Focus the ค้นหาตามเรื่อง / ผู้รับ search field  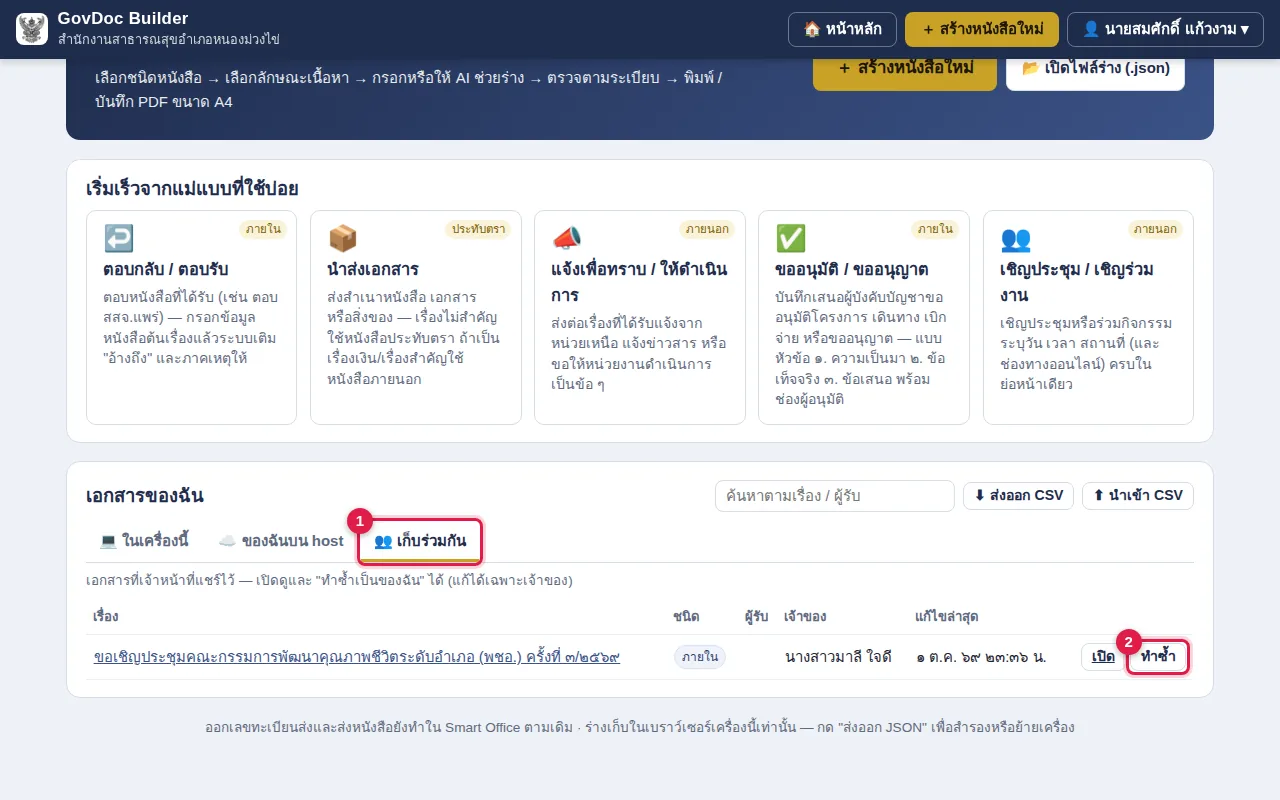tap(835, 496)
